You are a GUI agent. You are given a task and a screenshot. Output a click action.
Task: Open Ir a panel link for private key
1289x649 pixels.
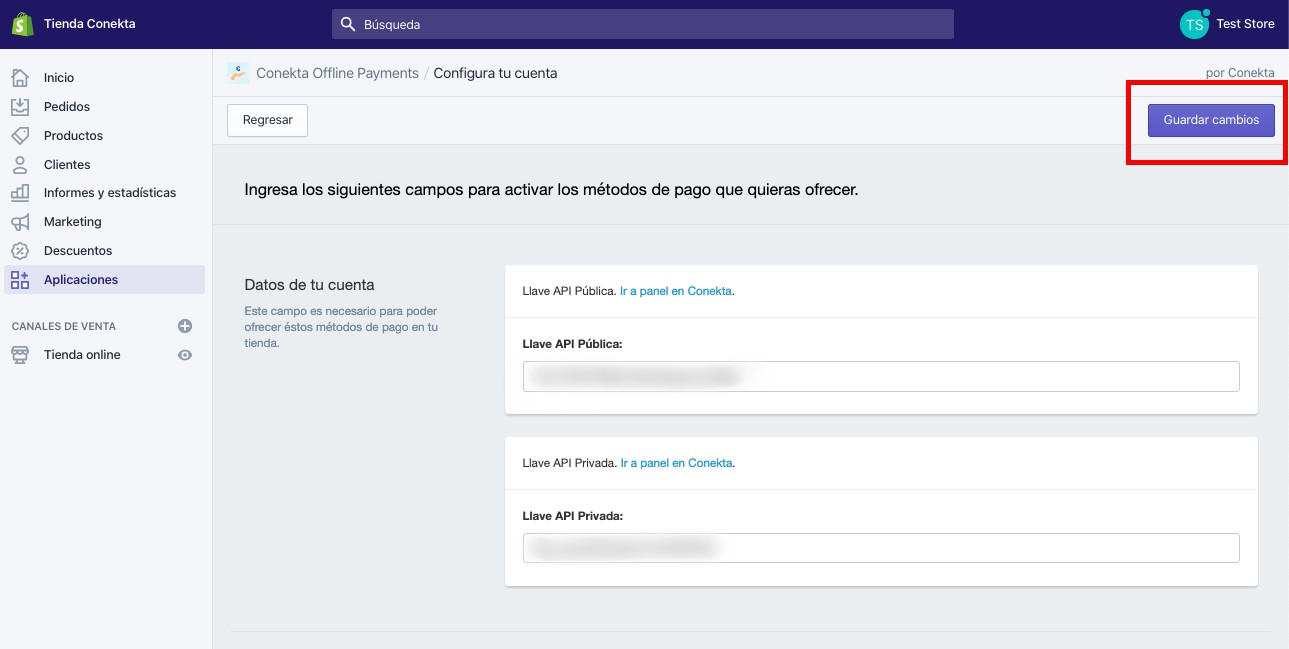677,464
